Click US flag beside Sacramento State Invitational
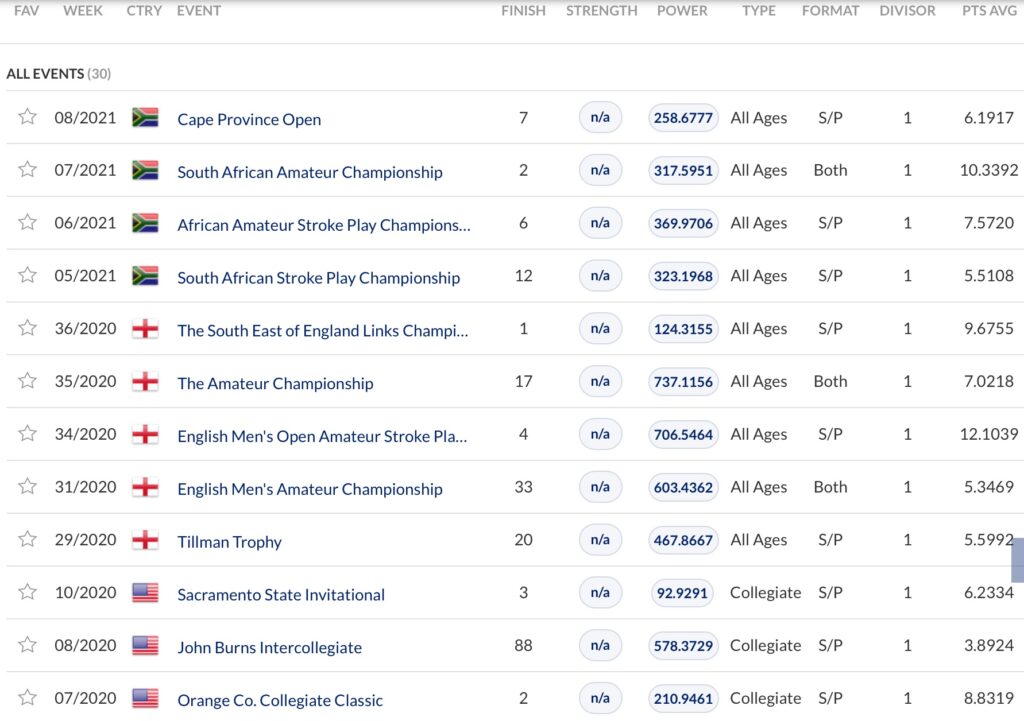Screen dimensions: 1024x721 click(145, 593)
